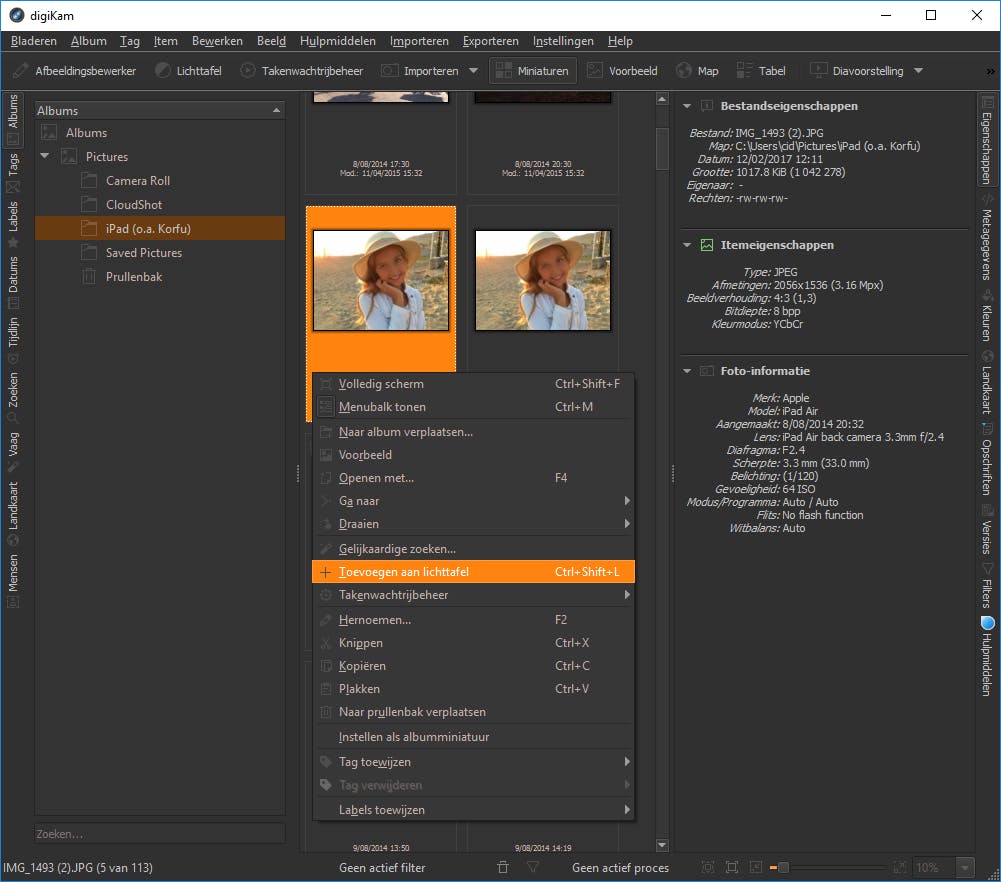Image resolution: width=1001 pixels, height=882 pixels.
Task: Choose Gelijkaardige zoeken in context menu
Action: point(473,549)
